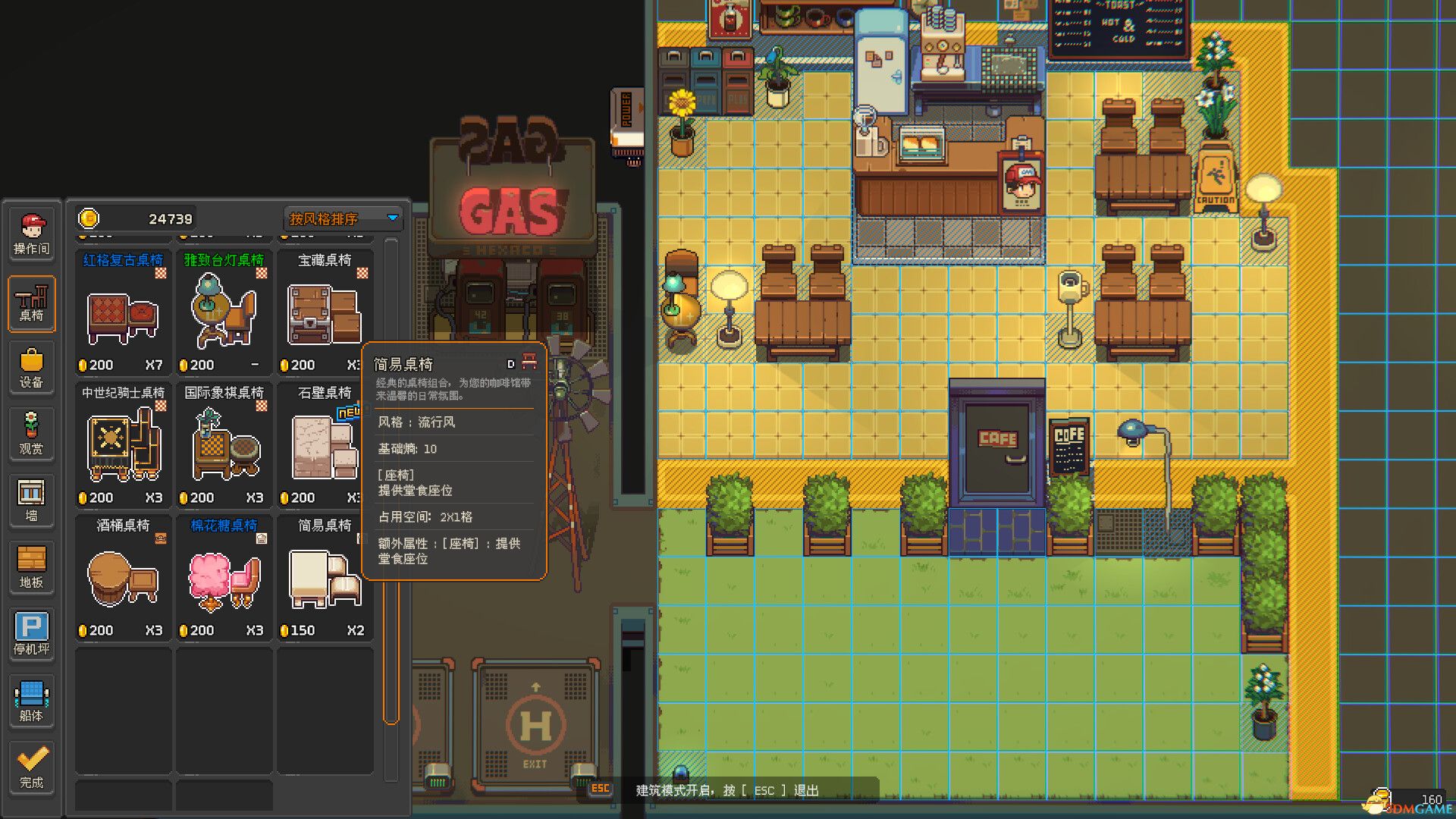Select the 国际象棋桌椅 chess table item
Screen dimensions: 1456x819
224,444
